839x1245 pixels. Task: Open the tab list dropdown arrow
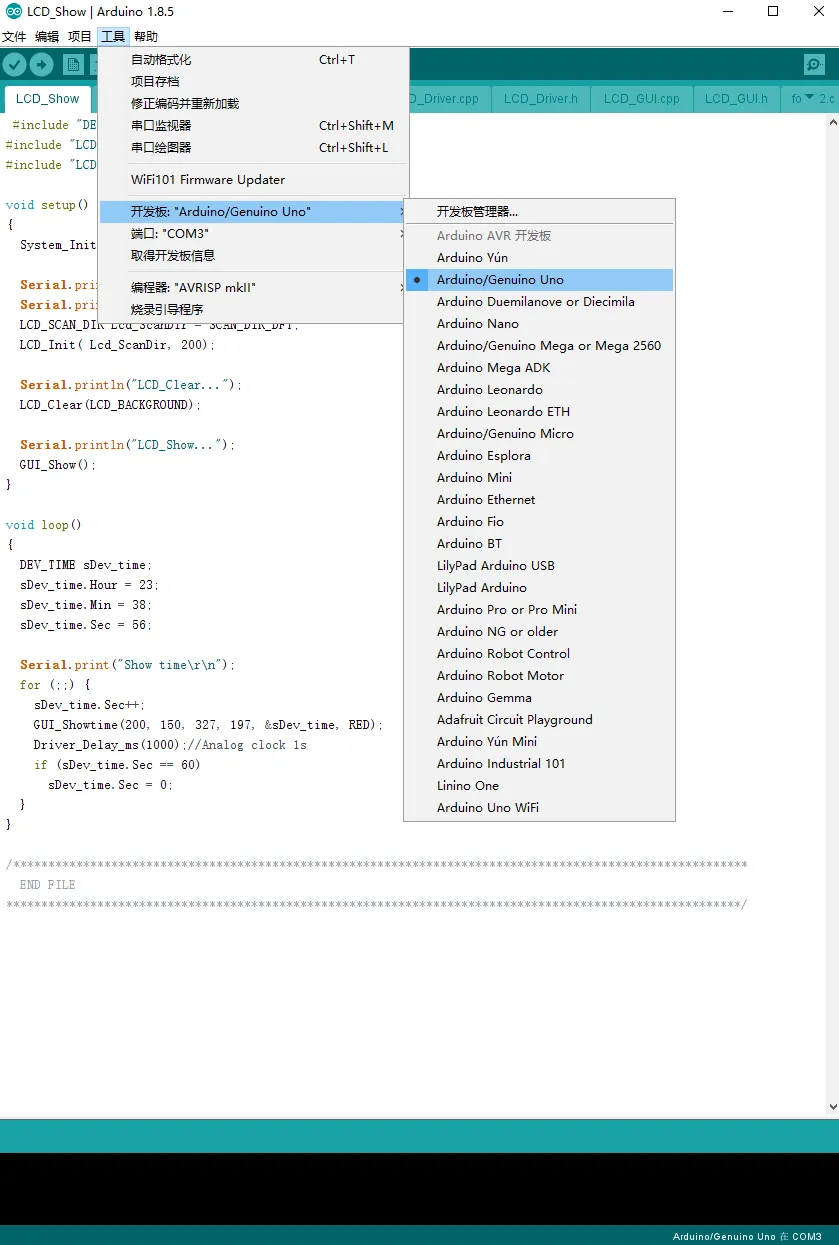[809, 98]
